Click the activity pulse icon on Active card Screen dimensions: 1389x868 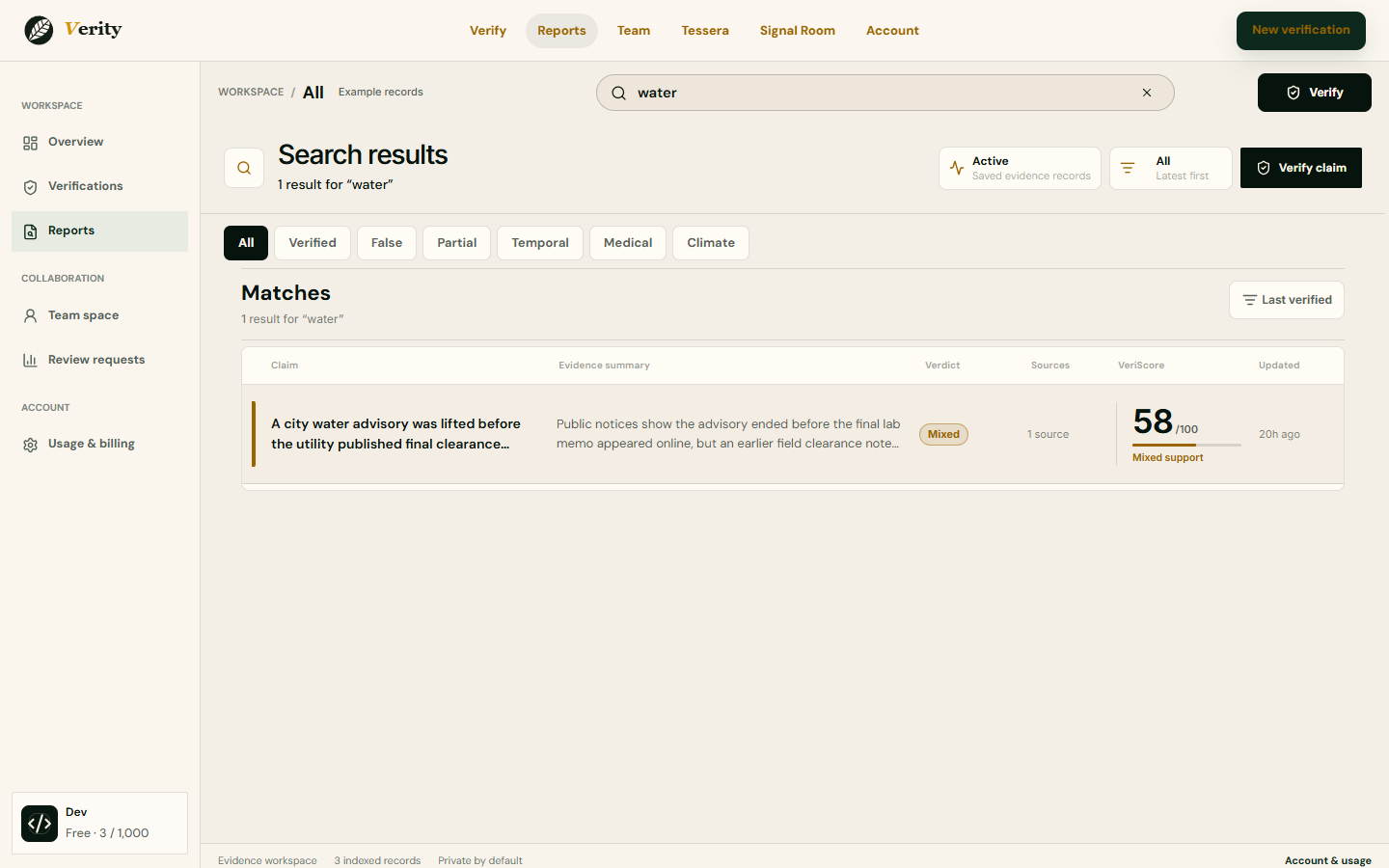(957, 168)
